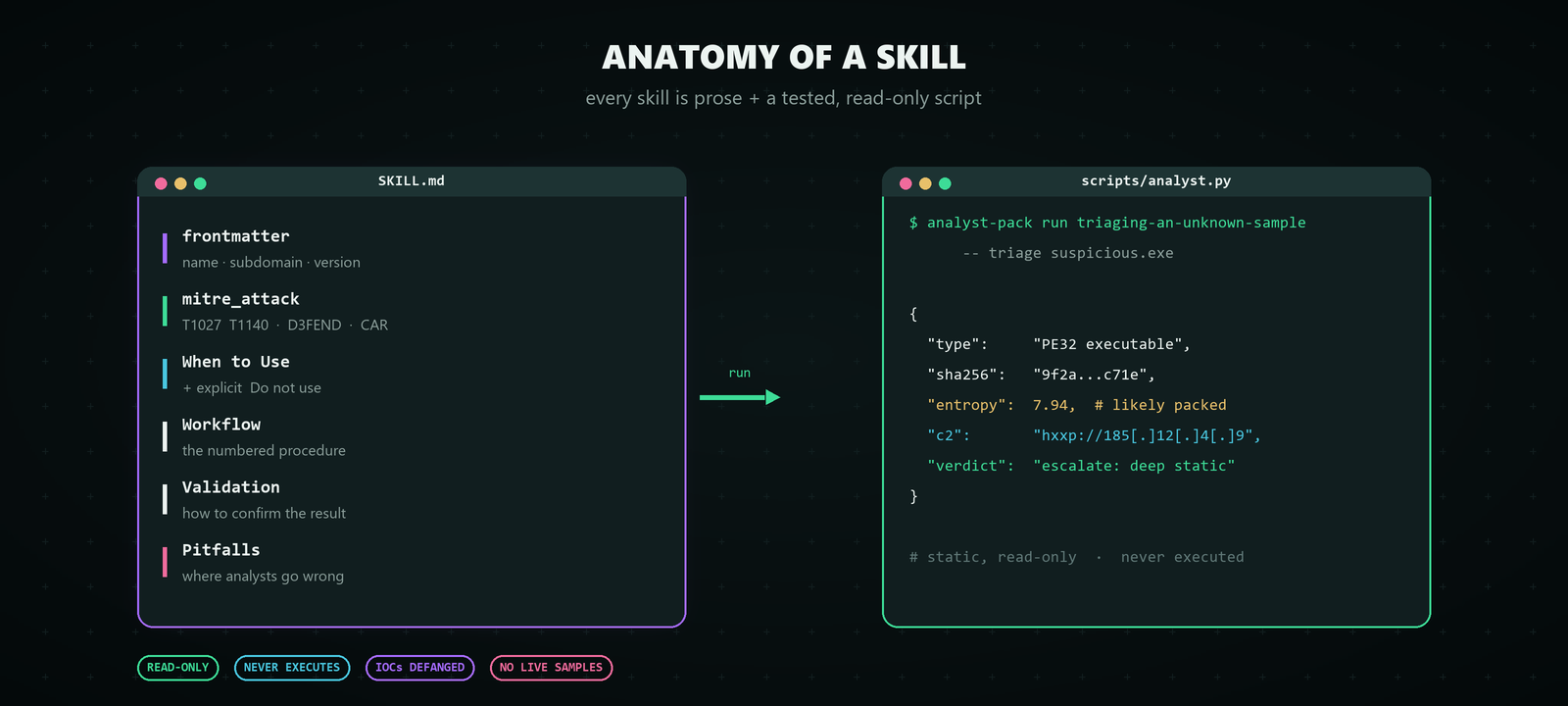1568x706 pixels.
Task: Click the 'run' label above the arrow
Action: point(740,374)
